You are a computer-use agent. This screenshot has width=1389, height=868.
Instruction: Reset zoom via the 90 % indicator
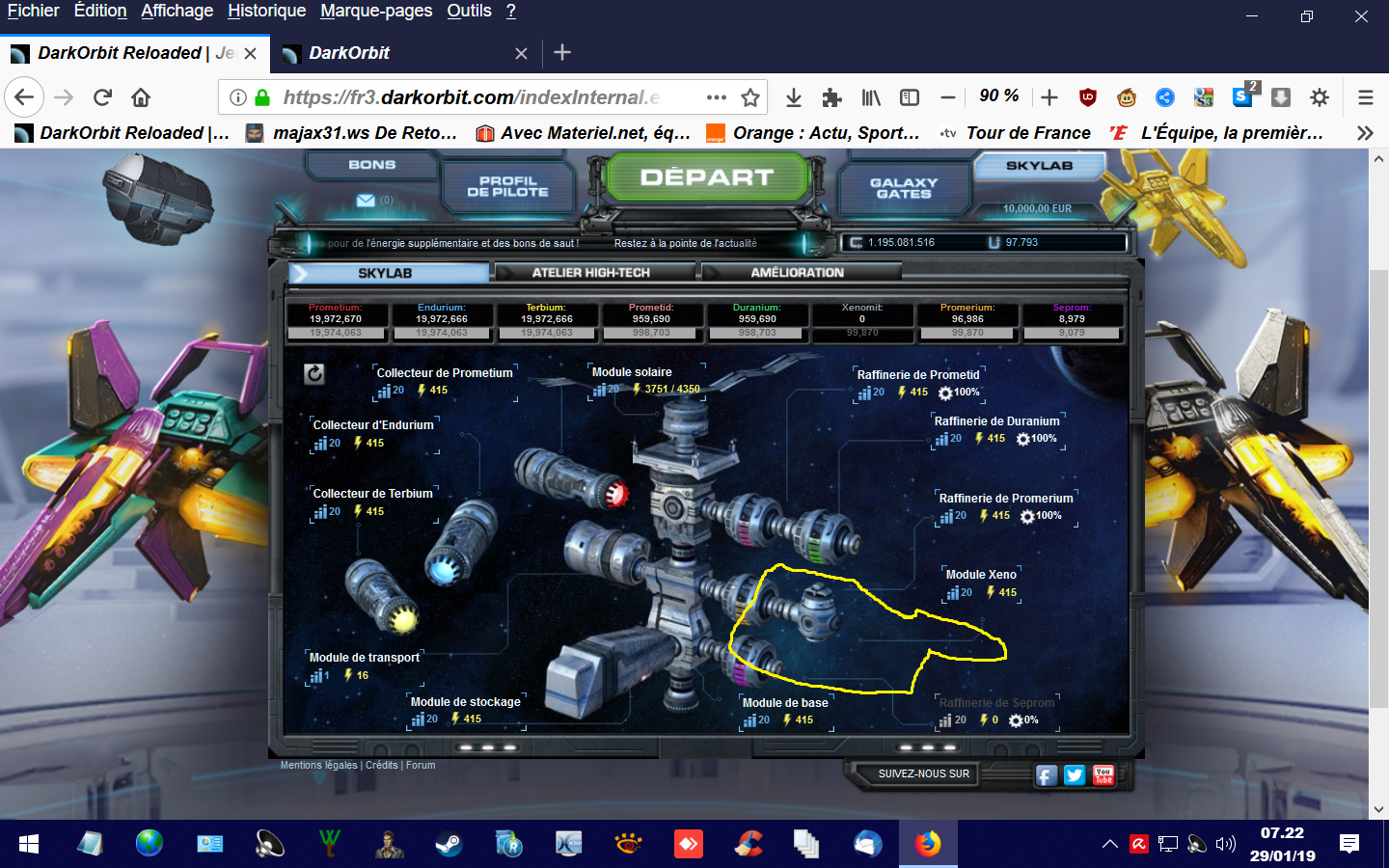pos(999,95)
